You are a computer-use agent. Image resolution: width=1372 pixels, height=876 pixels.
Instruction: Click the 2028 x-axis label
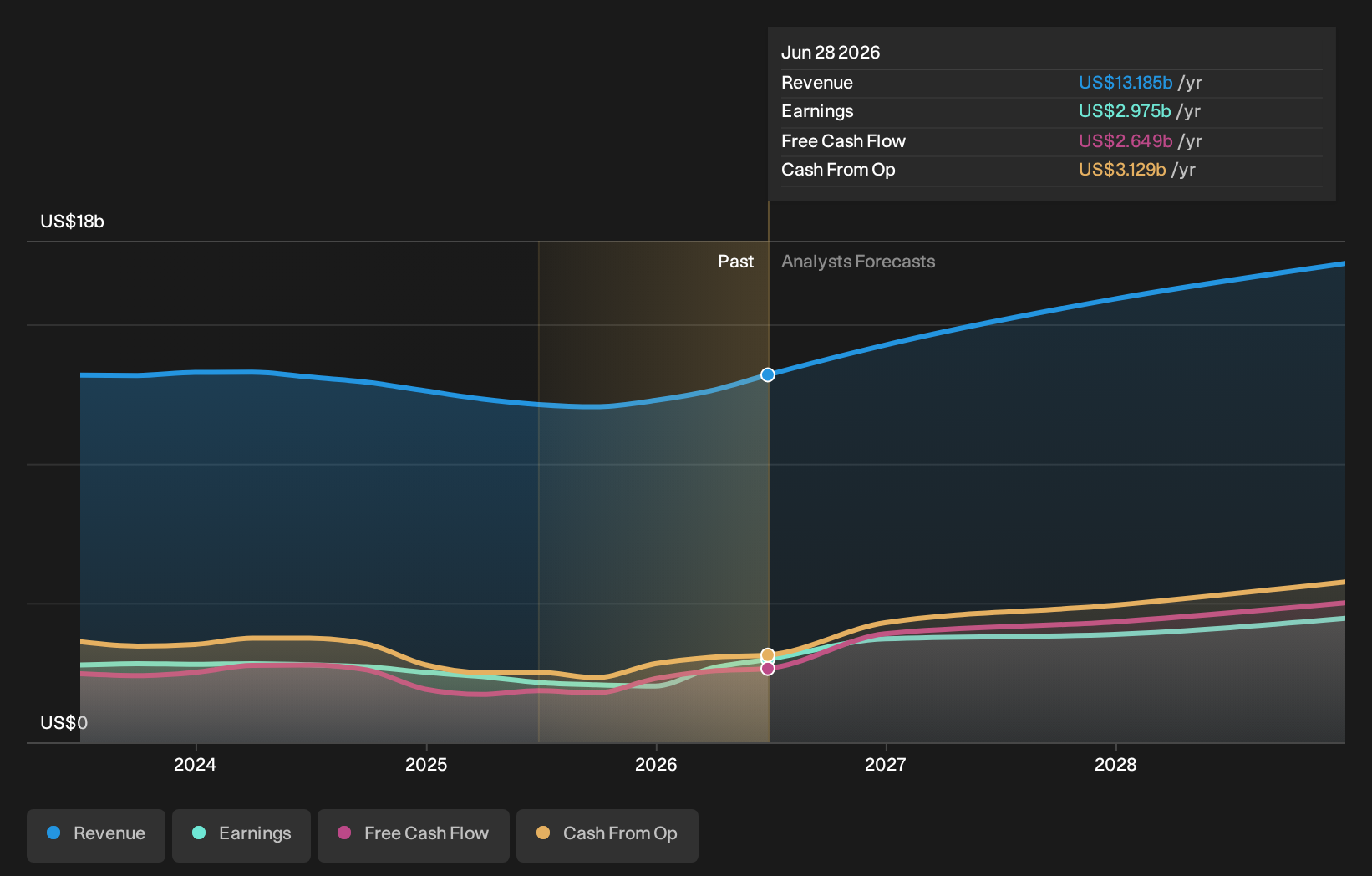[x=1115, y=764]
